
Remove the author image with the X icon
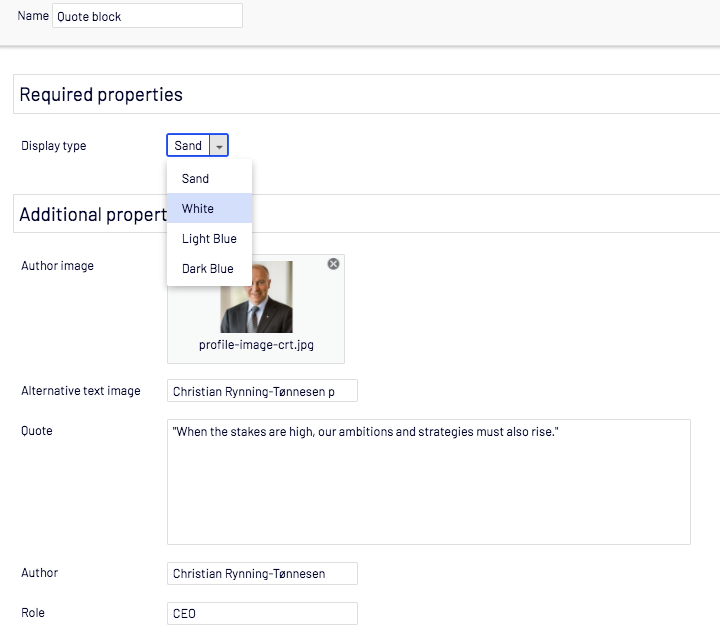333,264
